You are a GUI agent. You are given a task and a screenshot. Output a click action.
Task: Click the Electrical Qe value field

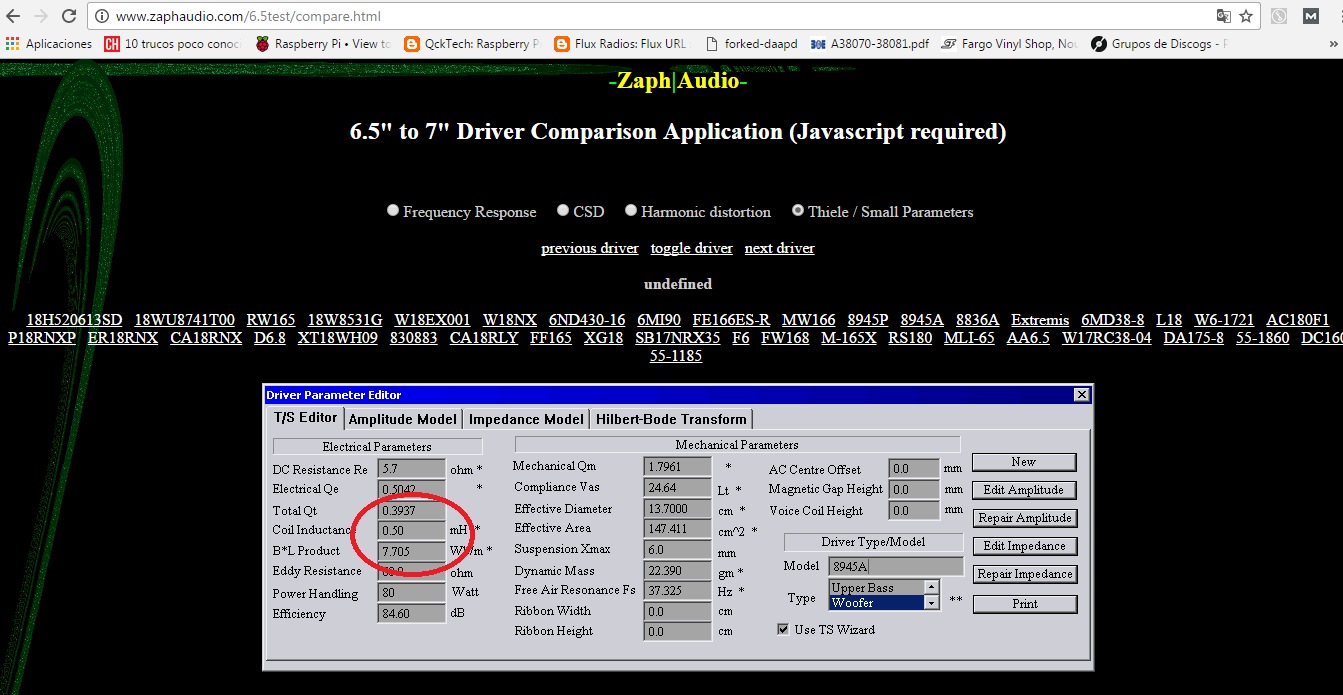click(x=411, y=489)
